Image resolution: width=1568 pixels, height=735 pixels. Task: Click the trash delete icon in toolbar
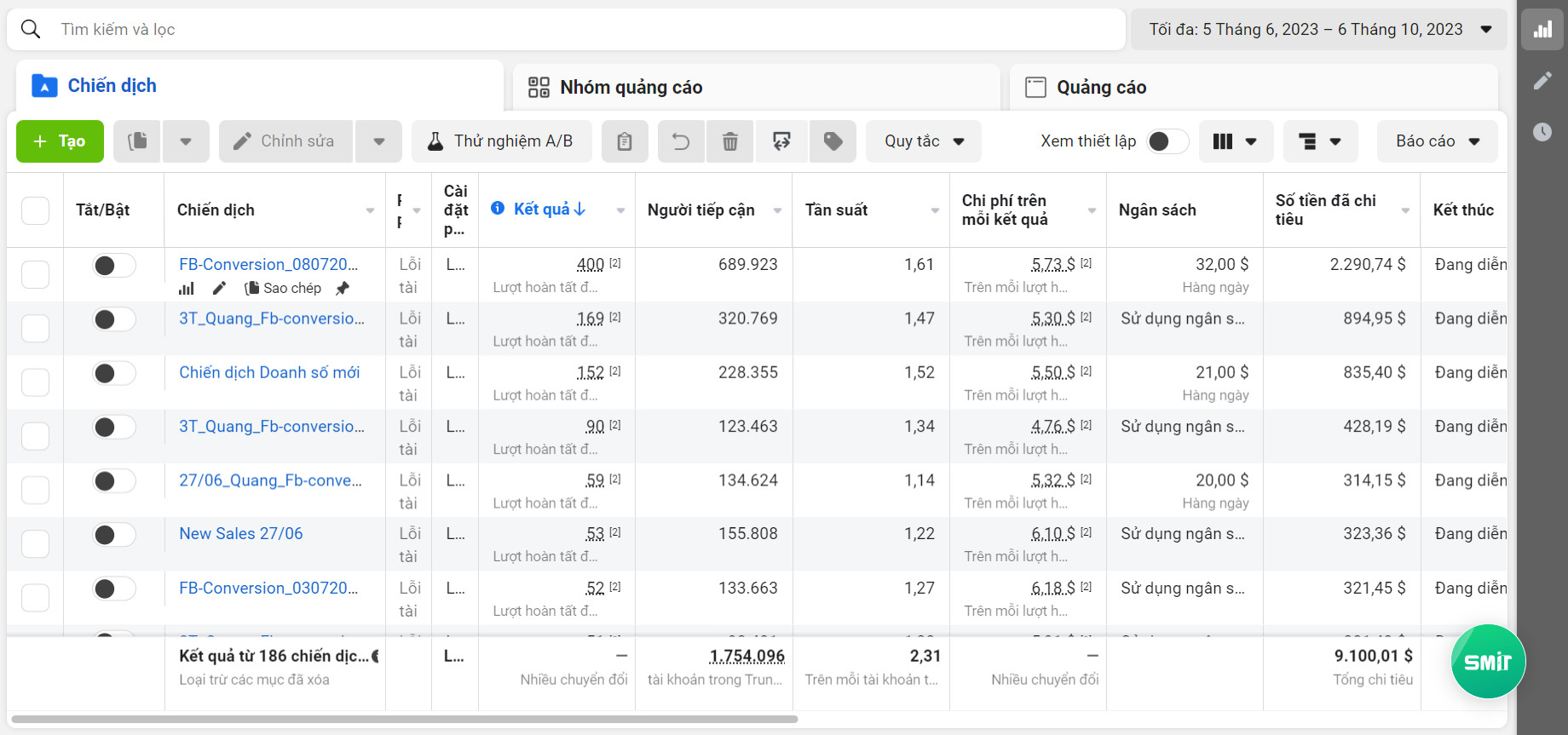point(730,141)
